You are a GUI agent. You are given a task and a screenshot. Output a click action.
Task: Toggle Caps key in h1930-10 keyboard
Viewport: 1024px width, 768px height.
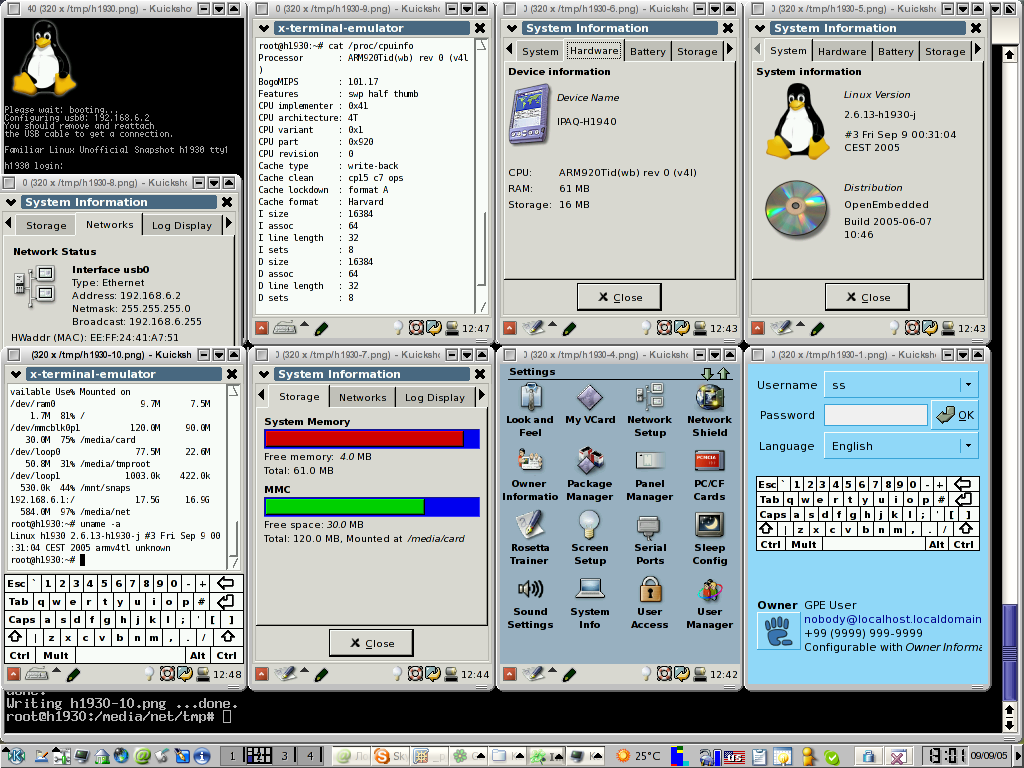[x=22, y=620]
